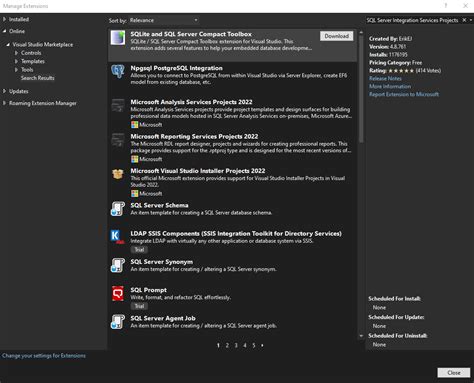This screenshot has width=474, height=383.
Task: Select Npgsql PostgreSQL Integration title
Action: pyautogui.click(x=176, y=68)
